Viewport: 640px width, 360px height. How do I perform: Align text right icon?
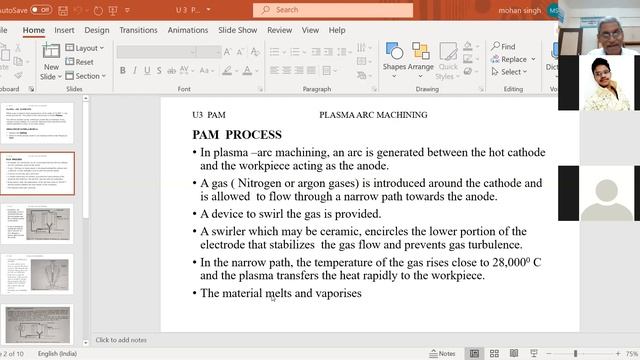299,71
